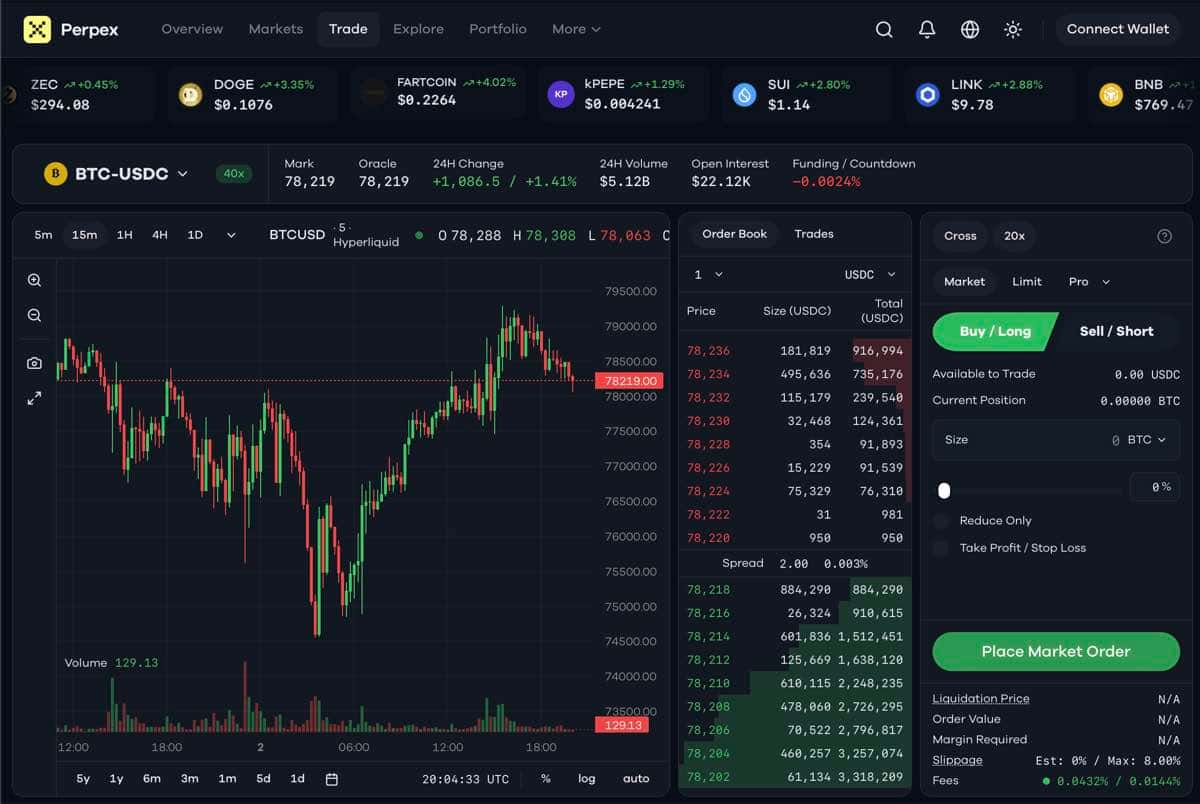Open the BTC size unit dropdown

tap(1148, 440)
